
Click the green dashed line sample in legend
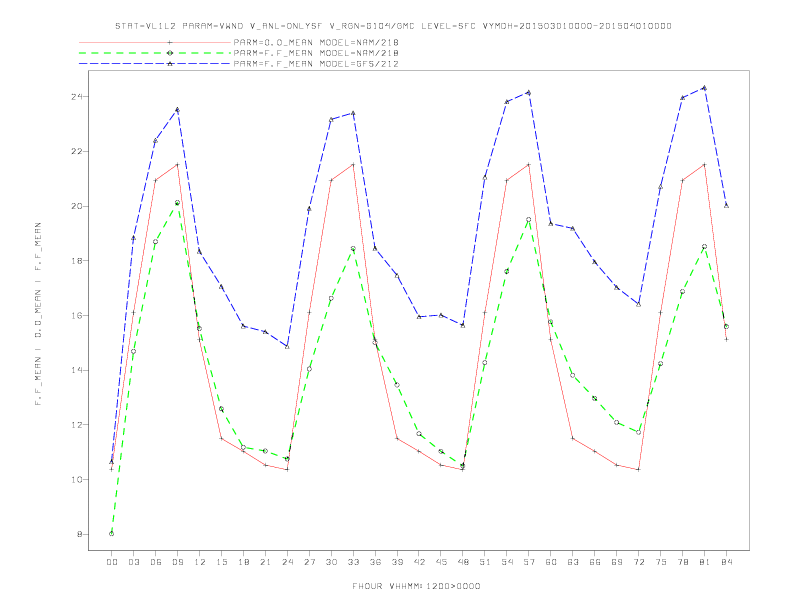155,53
